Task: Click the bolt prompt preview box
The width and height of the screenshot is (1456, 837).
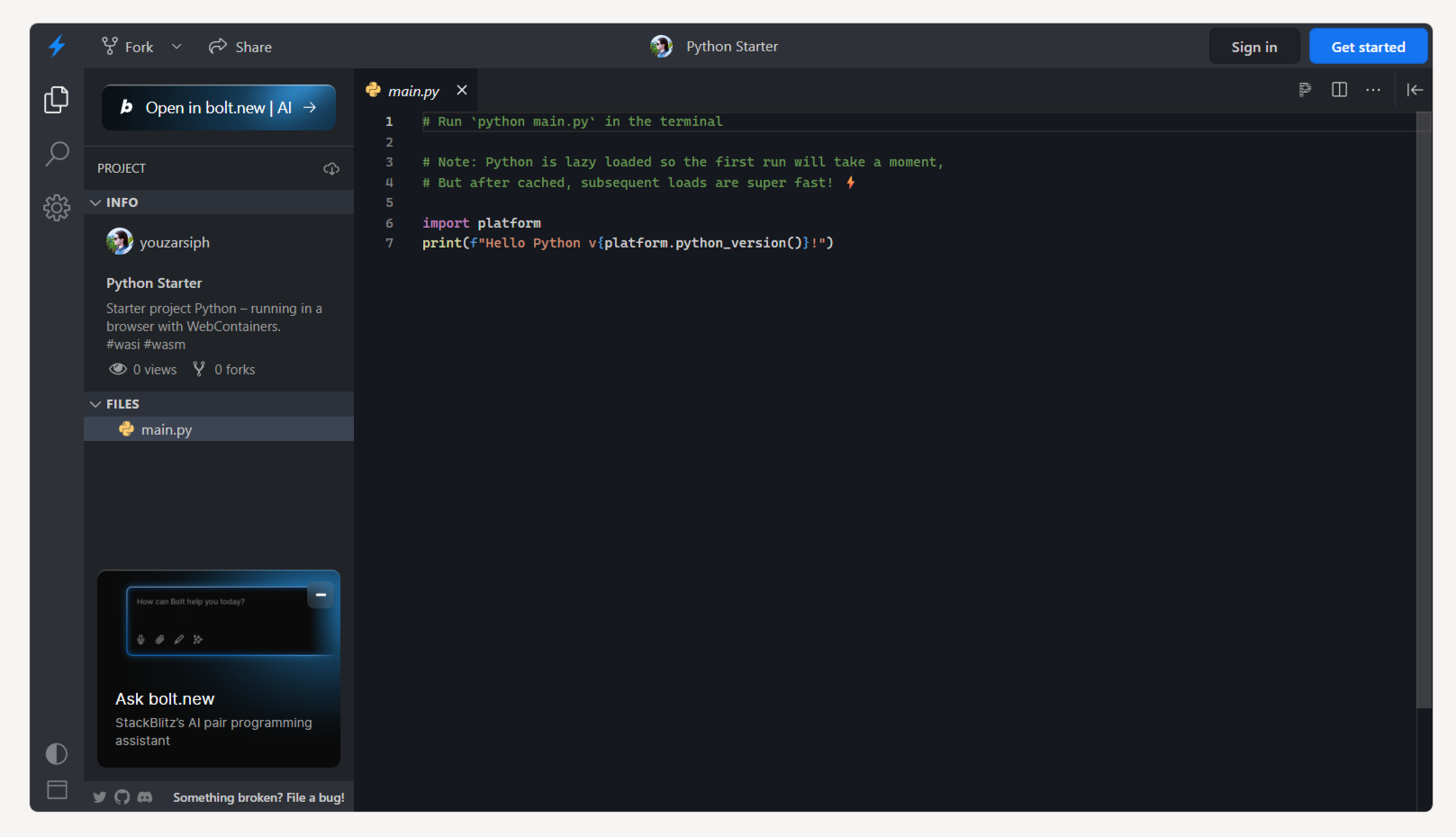Action: pyautogui.click(x=230, y=621)
